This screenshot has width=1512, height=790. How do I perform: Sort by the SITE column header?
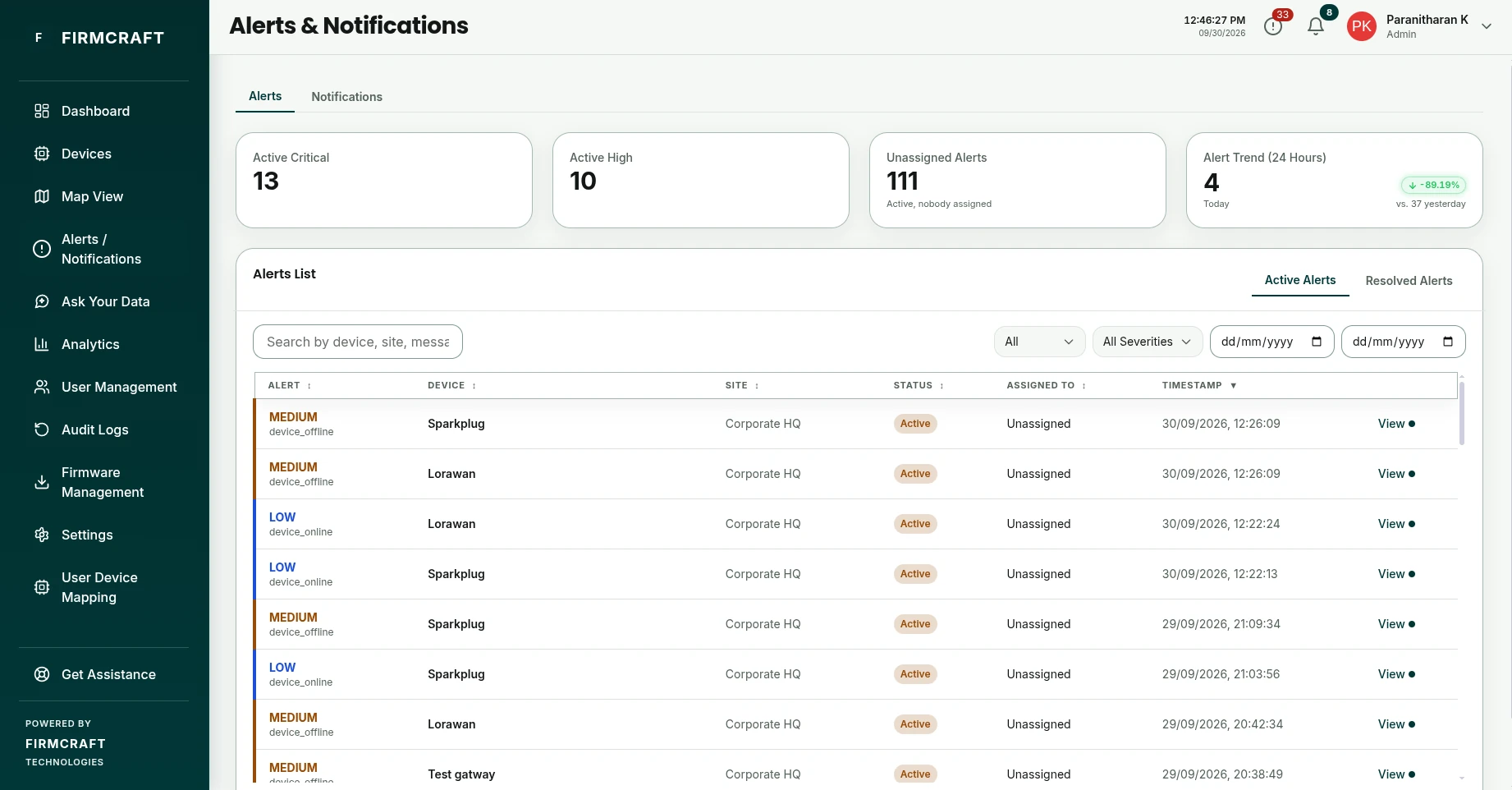click(741, 385)
